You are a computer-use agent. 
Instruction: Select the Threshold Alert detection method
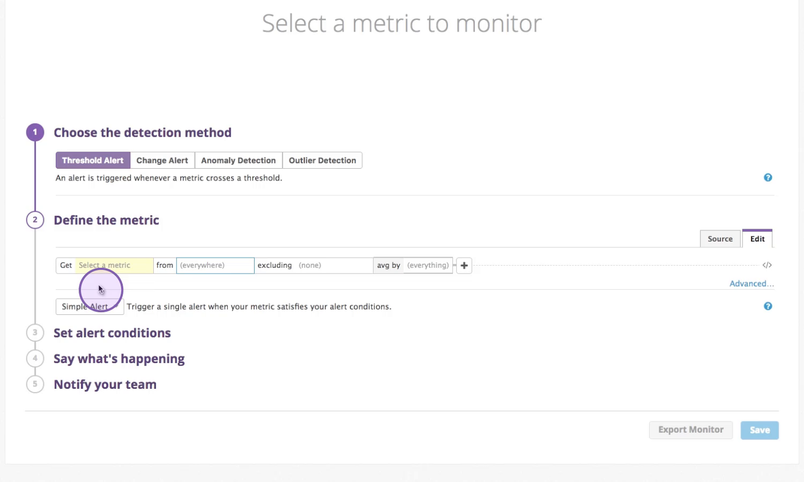[92, 160]
